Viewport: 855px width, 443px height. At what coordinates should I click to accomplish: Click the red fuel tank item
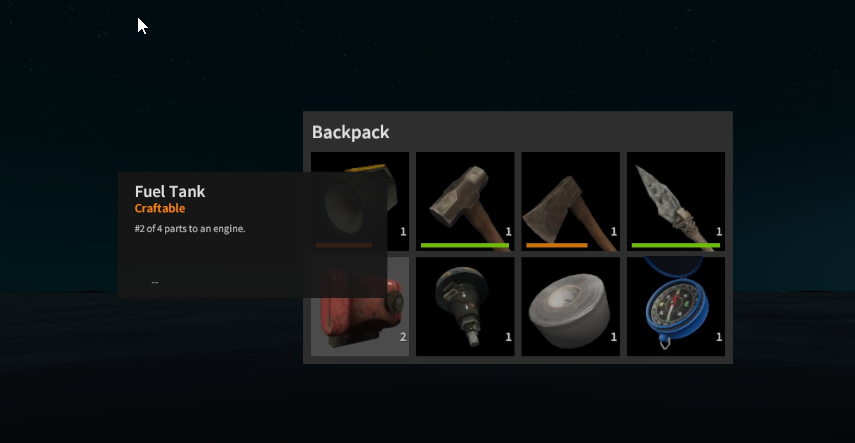[360, 307]
